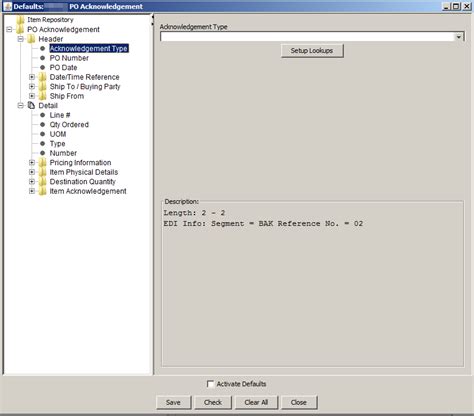The image size is (474, 416).
Task: Click the Destination Quantity folder icon
Action: (x=43, y=182)
